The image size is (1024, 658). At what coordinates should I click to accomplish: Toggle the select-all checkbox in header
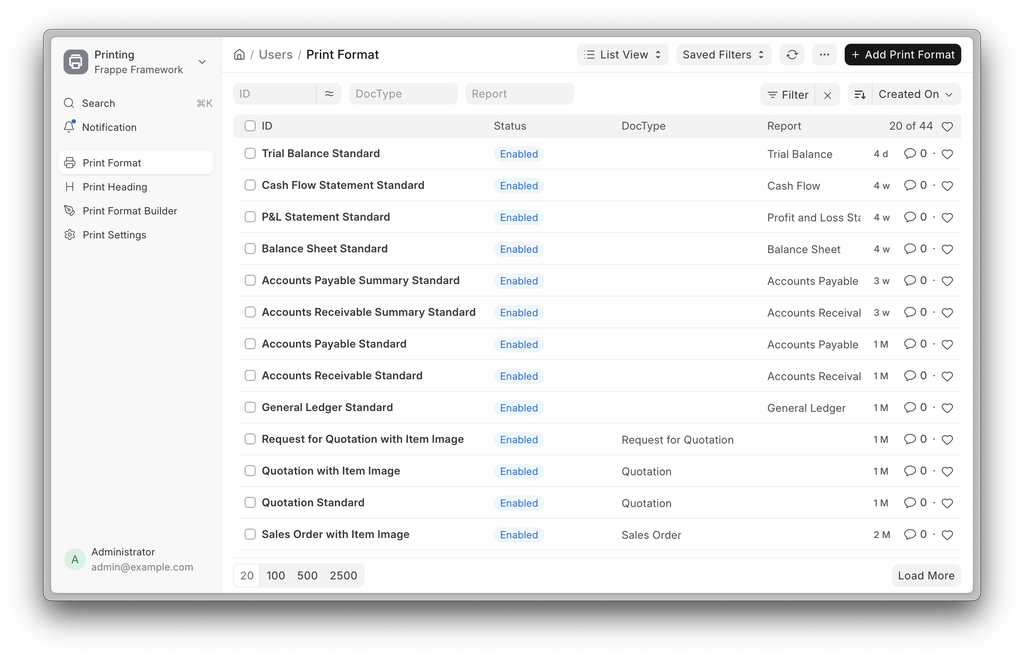point(250,127)
